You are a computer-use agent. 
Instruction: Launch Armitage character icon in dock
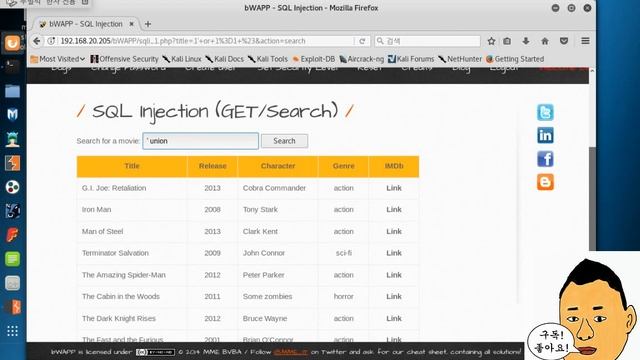coord(12,139)
